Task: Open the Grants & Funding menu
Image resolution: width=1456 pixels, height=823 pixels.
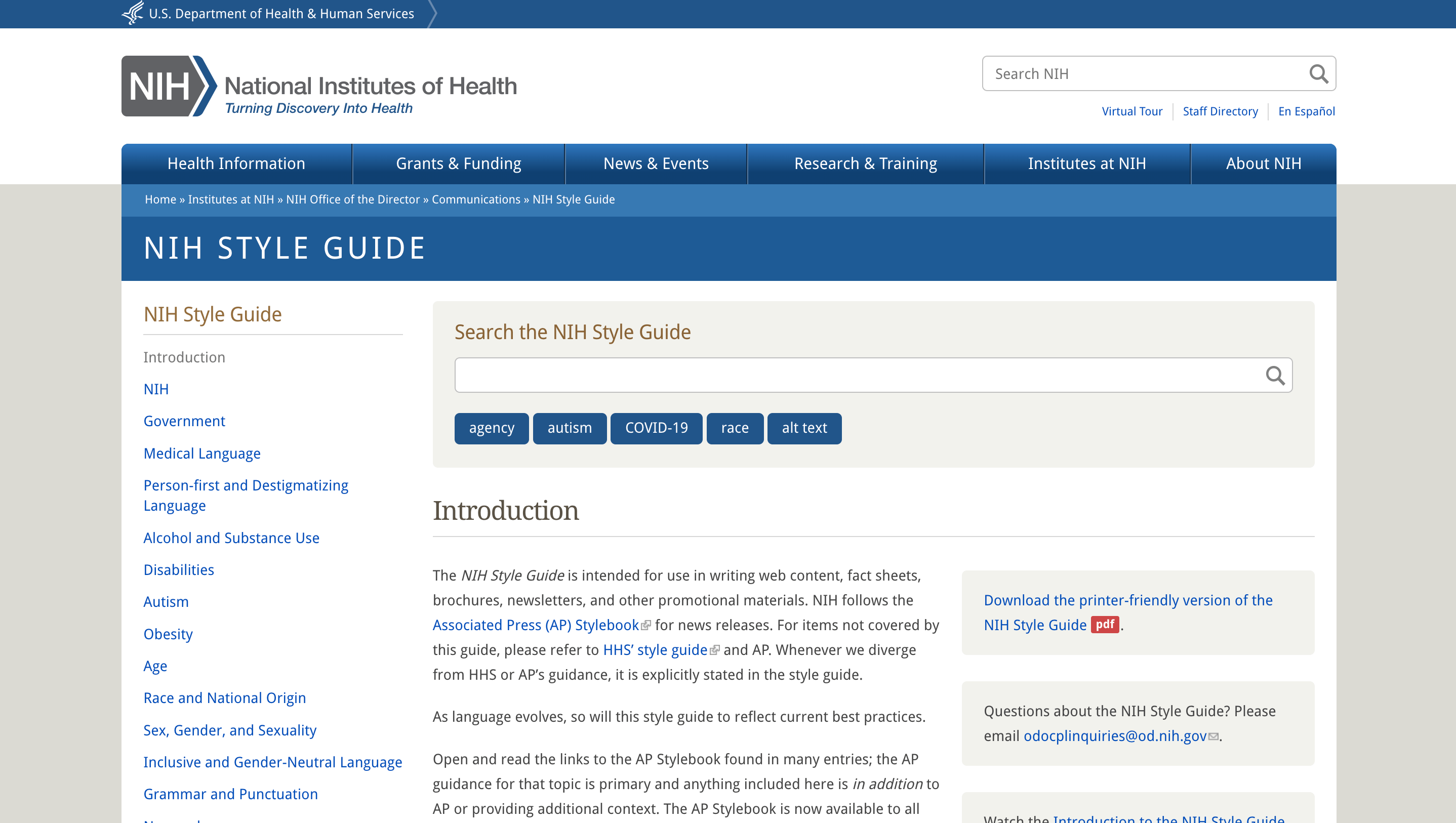Action: pyautogui.click(x=458, y=164)
